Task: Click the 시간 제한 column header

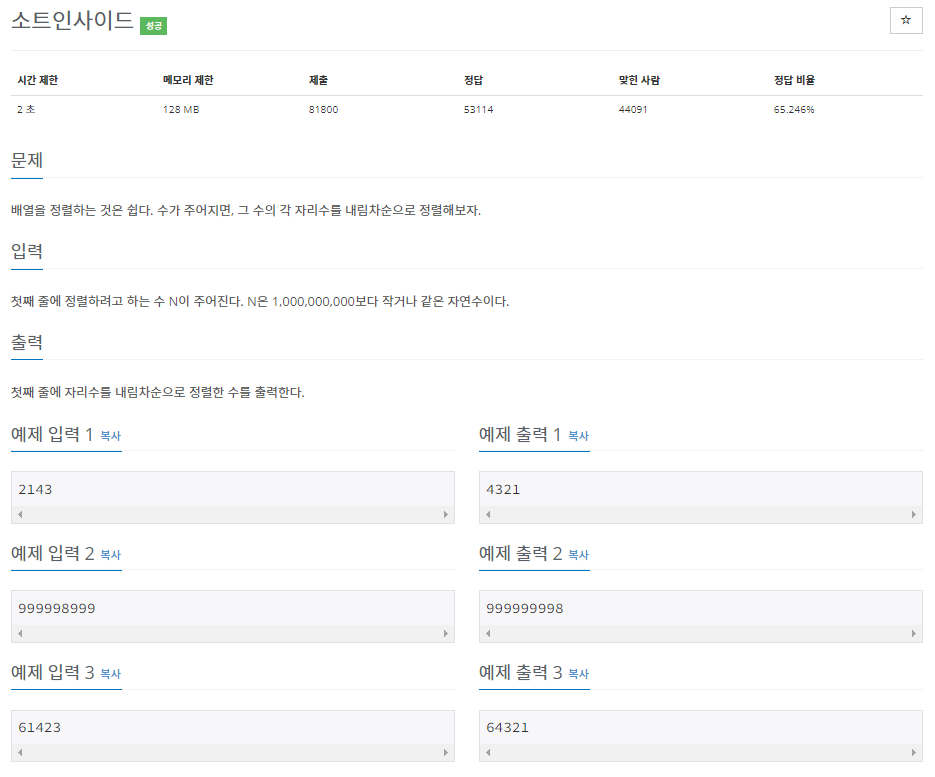Action: pyautogui.click(x=38, y=80)
